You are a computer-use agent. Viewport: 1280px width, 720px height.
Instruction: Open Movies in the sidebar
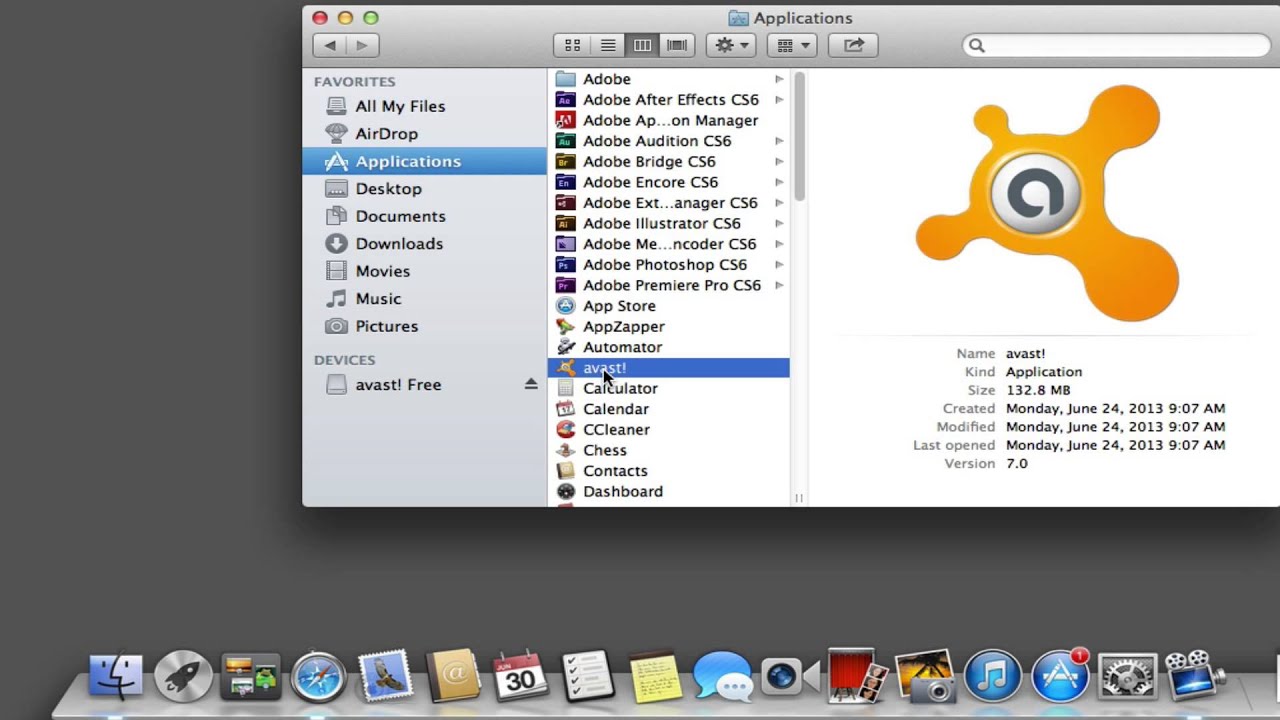(x=425, y=271)
